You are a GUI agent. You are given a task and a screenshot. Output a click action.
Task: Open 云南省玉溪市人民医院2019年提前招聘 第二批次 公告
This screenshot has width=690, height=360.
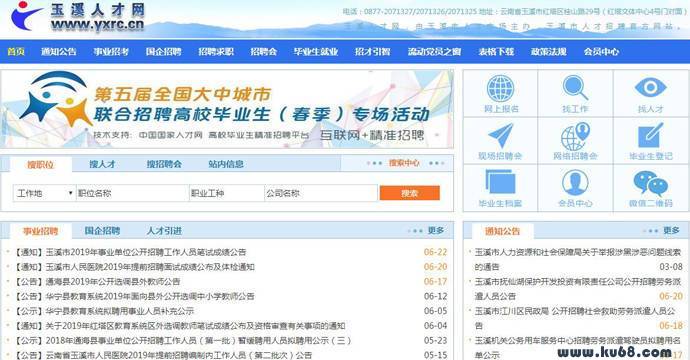(163, 355)
